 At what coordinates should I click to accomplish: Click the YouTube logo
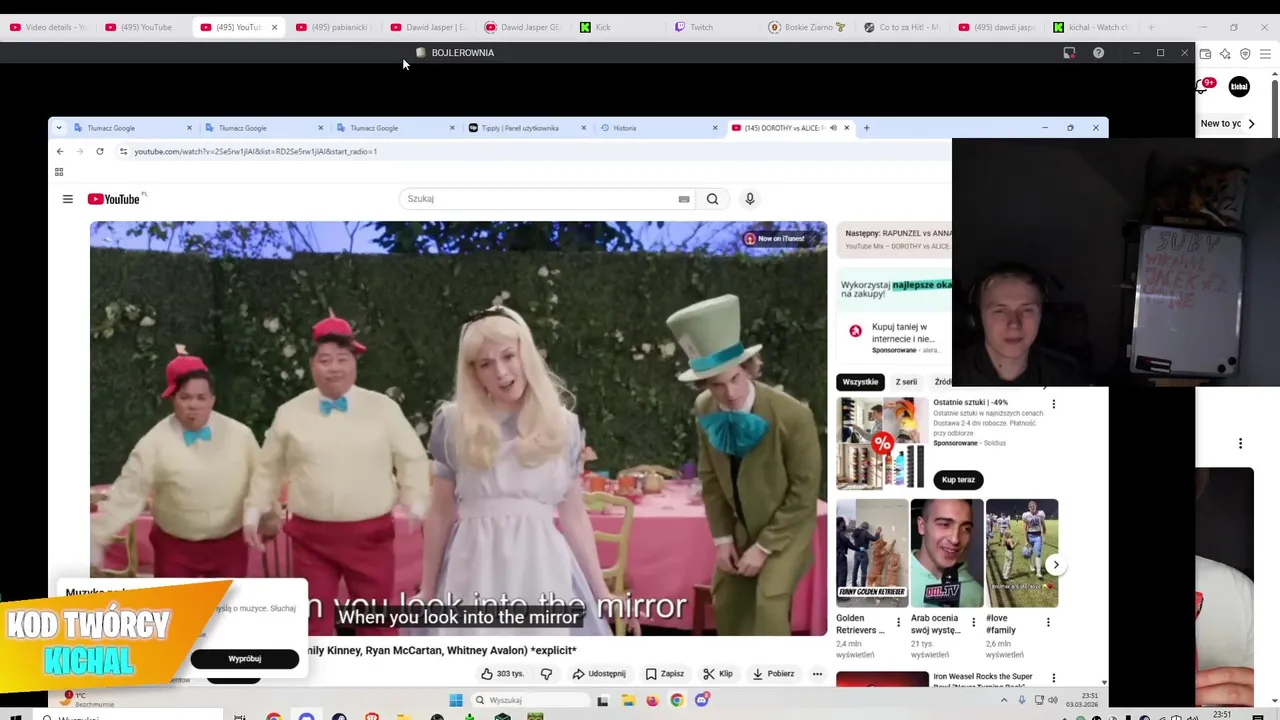114,199
